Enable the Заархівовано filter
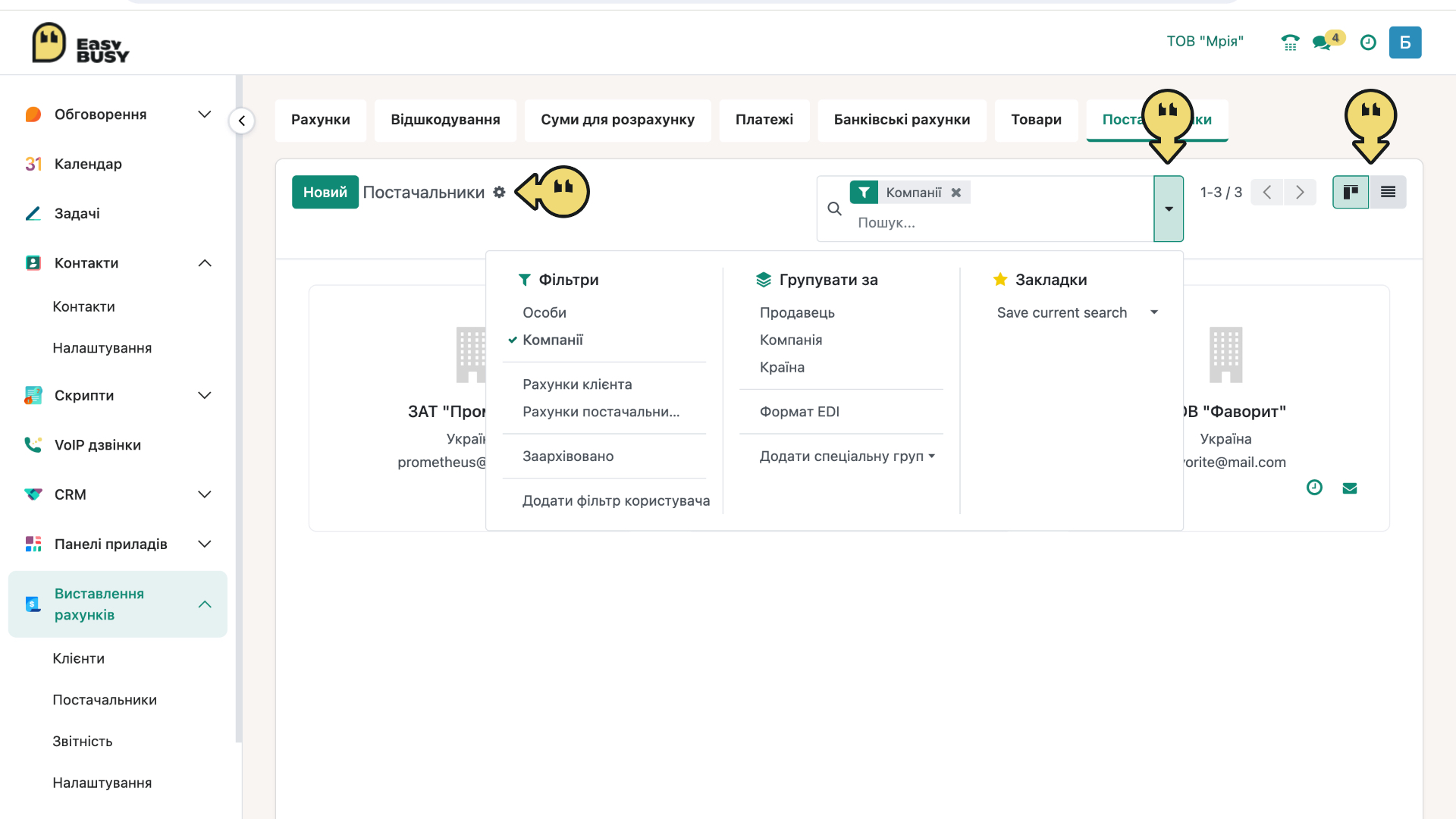The image size is (1456, 819). pyautogui.click(x=568, y=457)
